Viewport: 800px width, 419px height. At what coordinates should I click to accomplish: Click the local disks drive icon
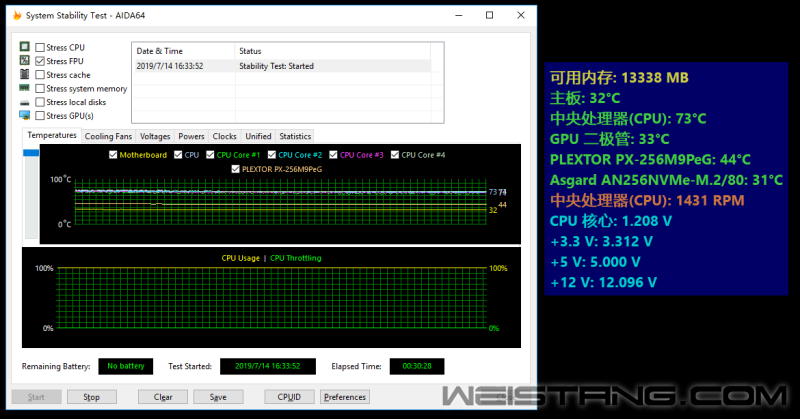25,102
